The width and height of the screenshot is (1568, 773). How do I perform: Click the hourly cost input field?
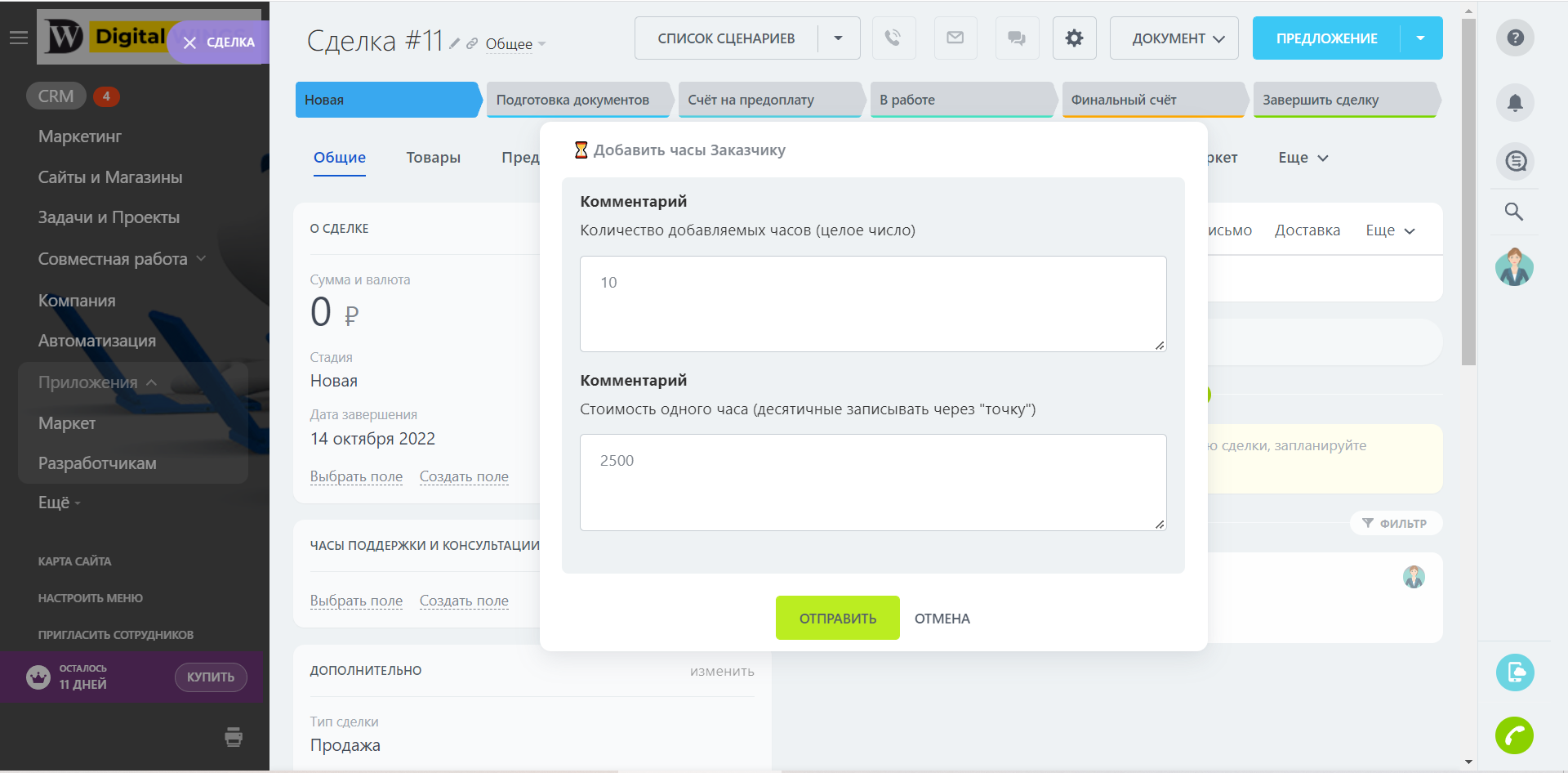click(x=873, y=482)
